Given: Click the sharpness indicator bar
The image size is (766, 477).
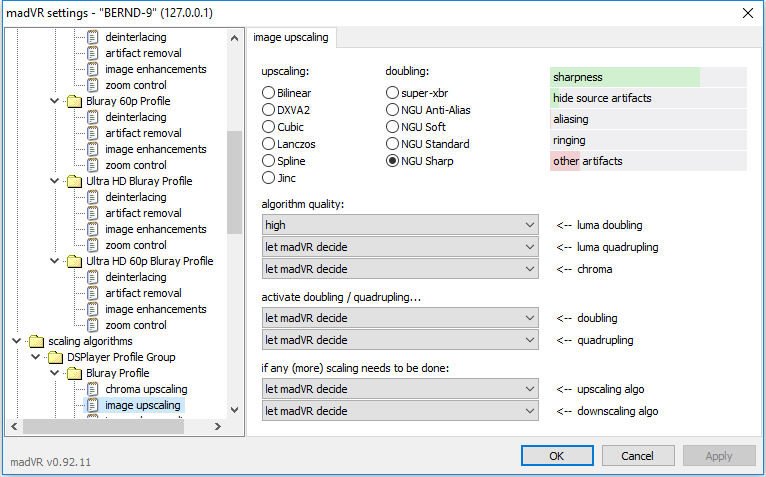Looking at the screenshot, I should [648, 77].
